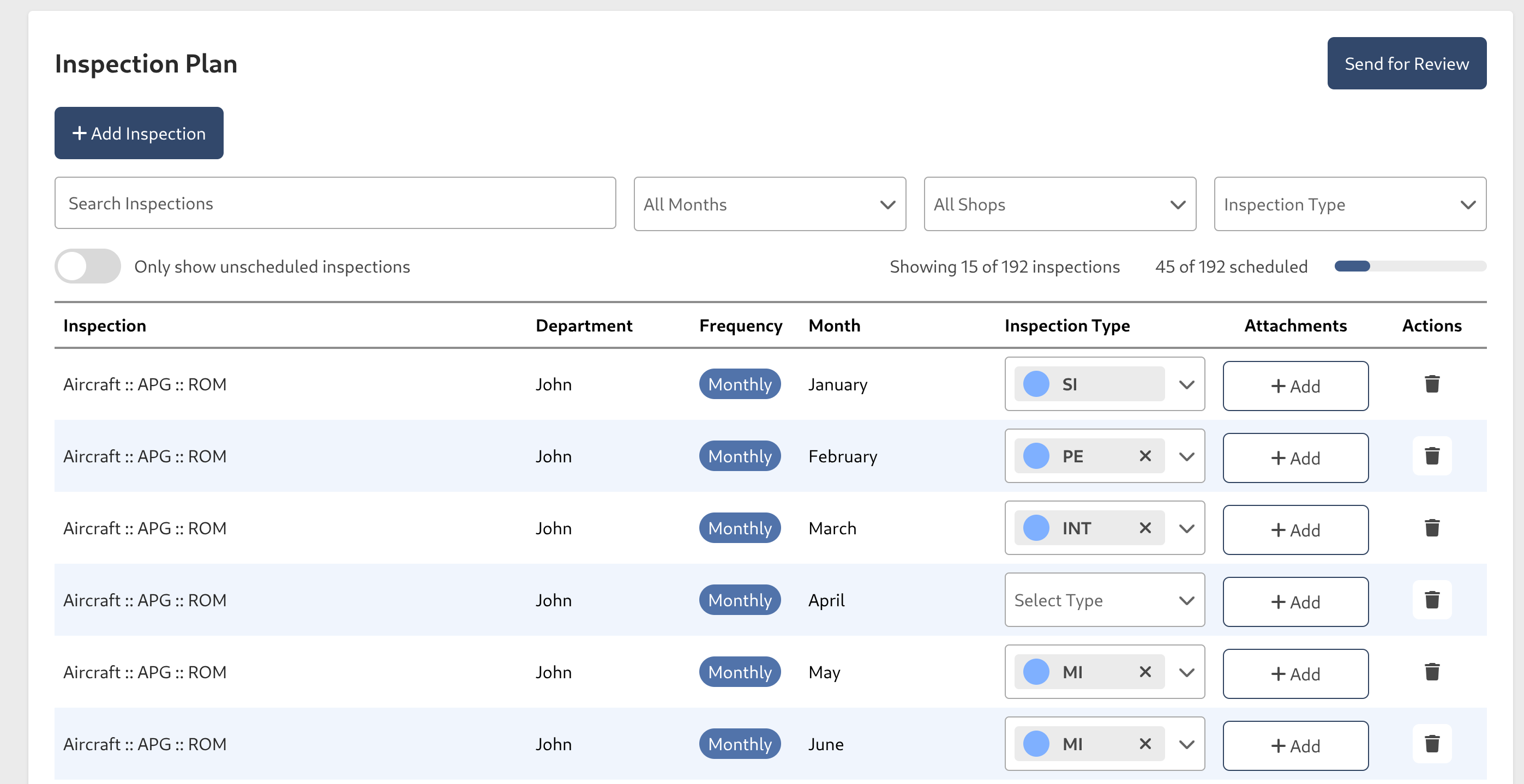Click trash icon for February inspection
This screenshot has height=784, width=1524.
(x=1431, y=456)
